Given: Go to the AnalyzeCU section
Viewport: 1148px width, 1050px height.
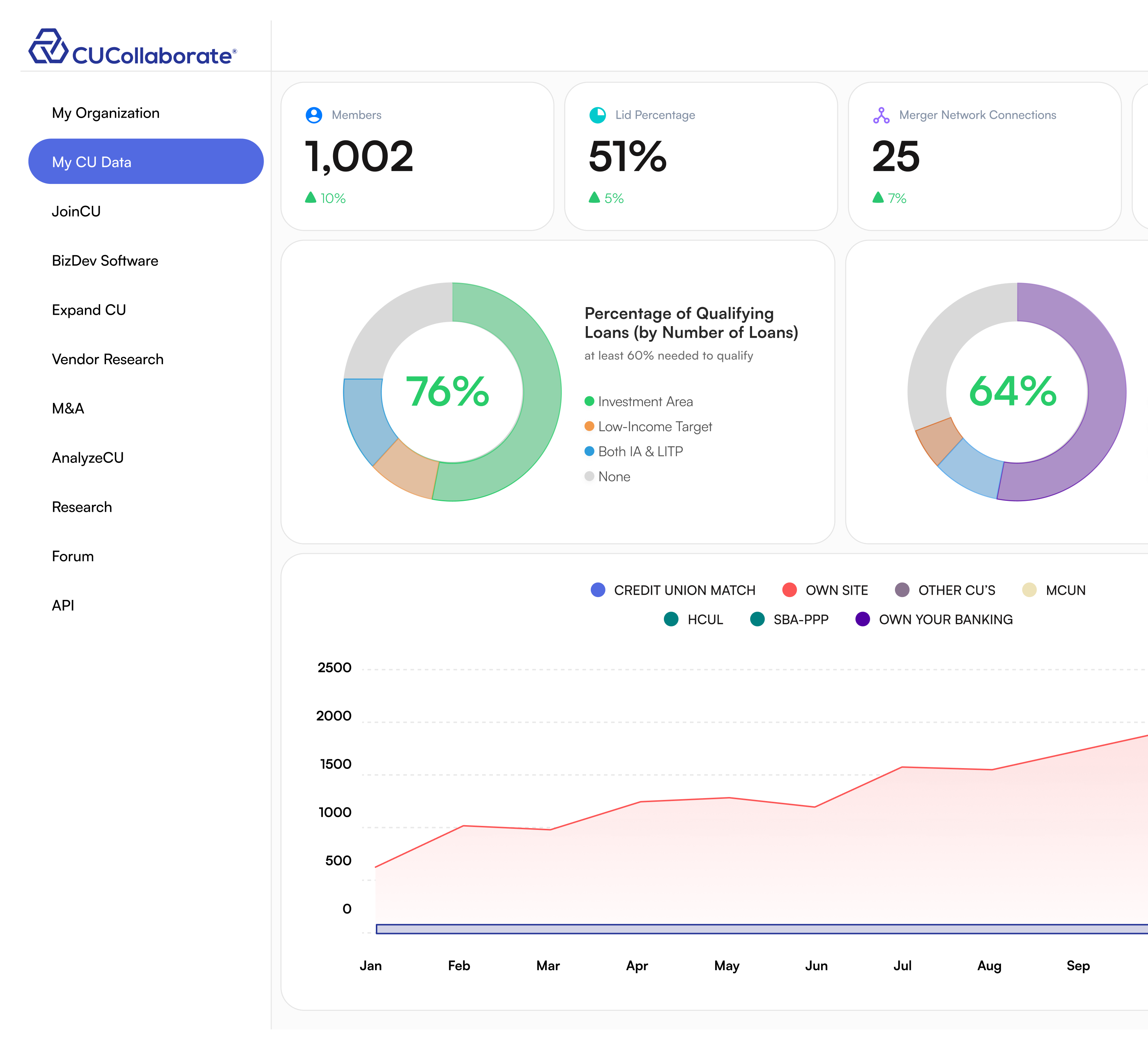Looking at the screenshot, I should point(88,458).
